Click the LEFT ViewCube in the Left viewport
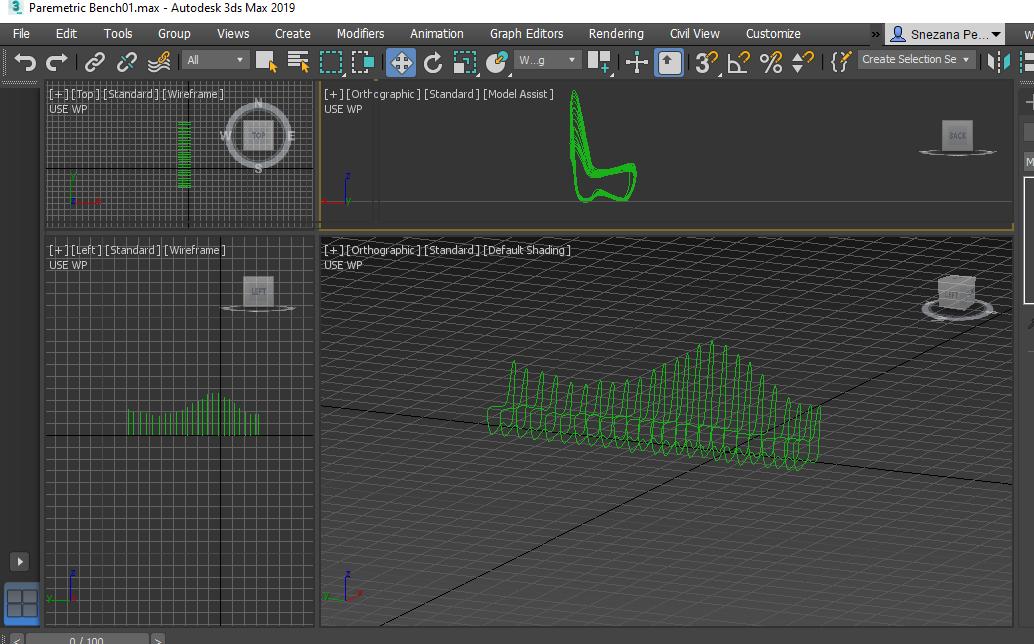 click(x=258, y=291)
